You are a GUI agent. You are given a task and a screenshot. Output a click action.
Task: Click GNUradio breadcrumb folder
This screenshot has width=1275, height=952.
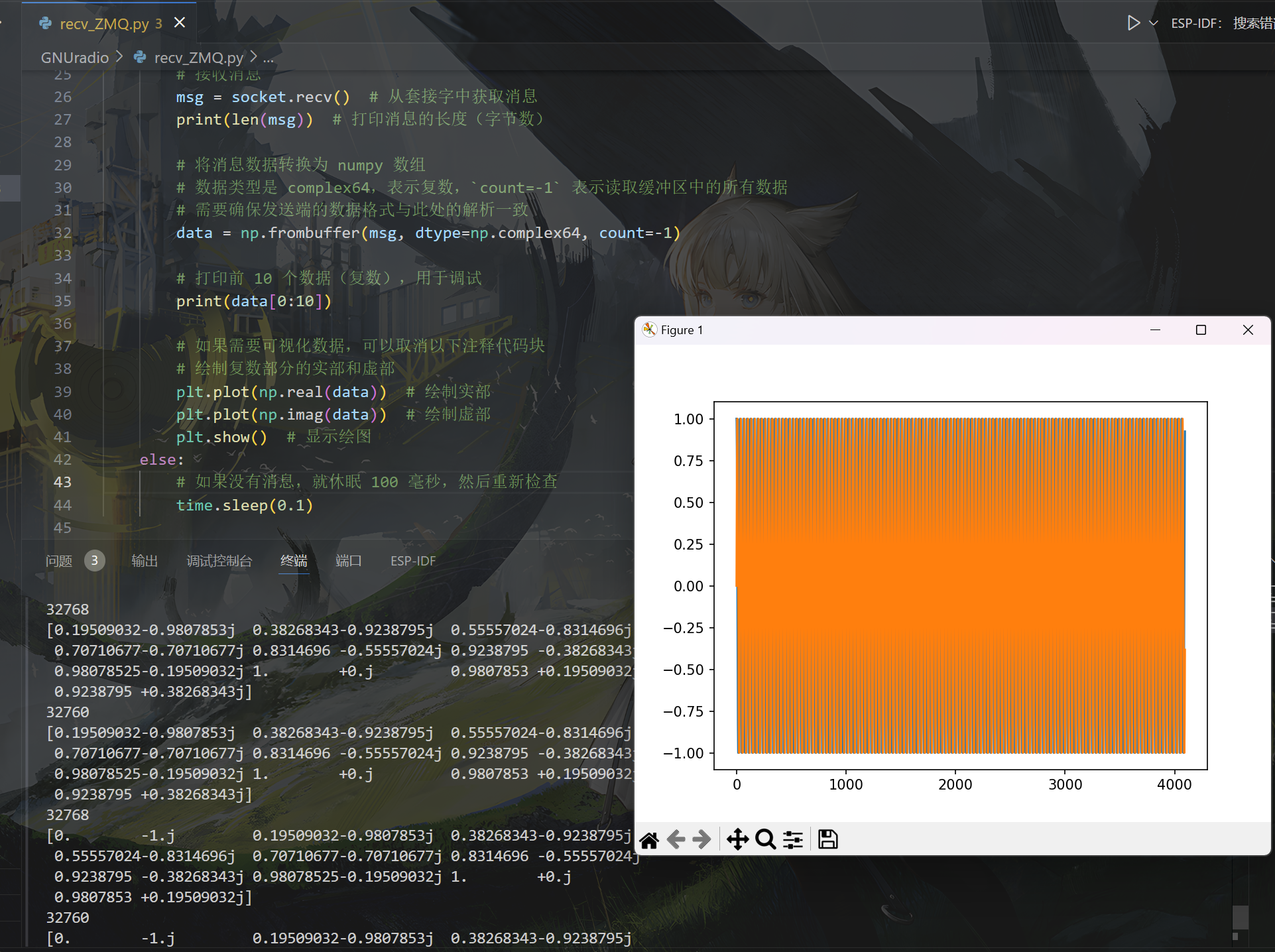[74, 58]
